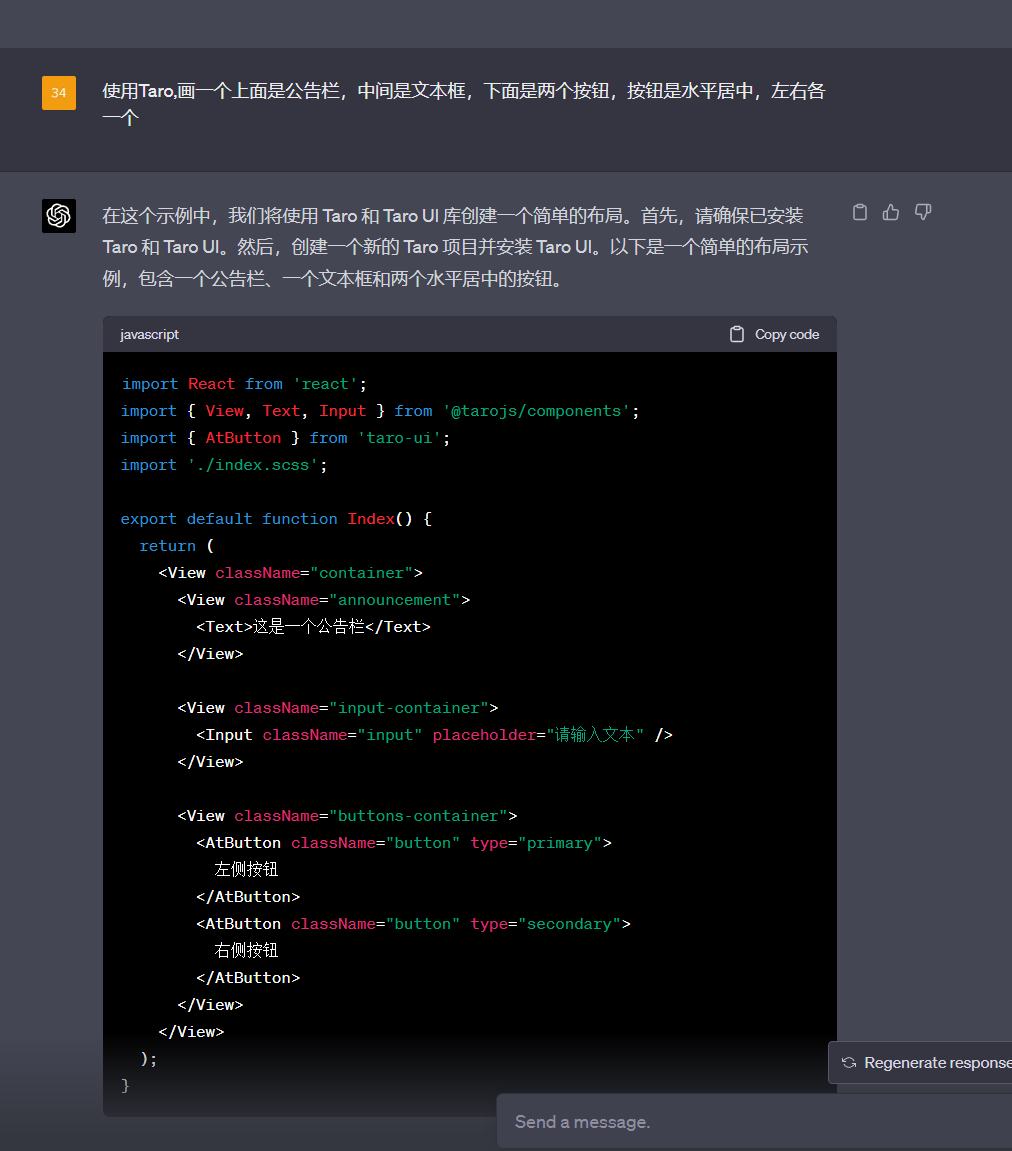
Task: Click the 右侧按钮 text in code
Action: [246, 951]
